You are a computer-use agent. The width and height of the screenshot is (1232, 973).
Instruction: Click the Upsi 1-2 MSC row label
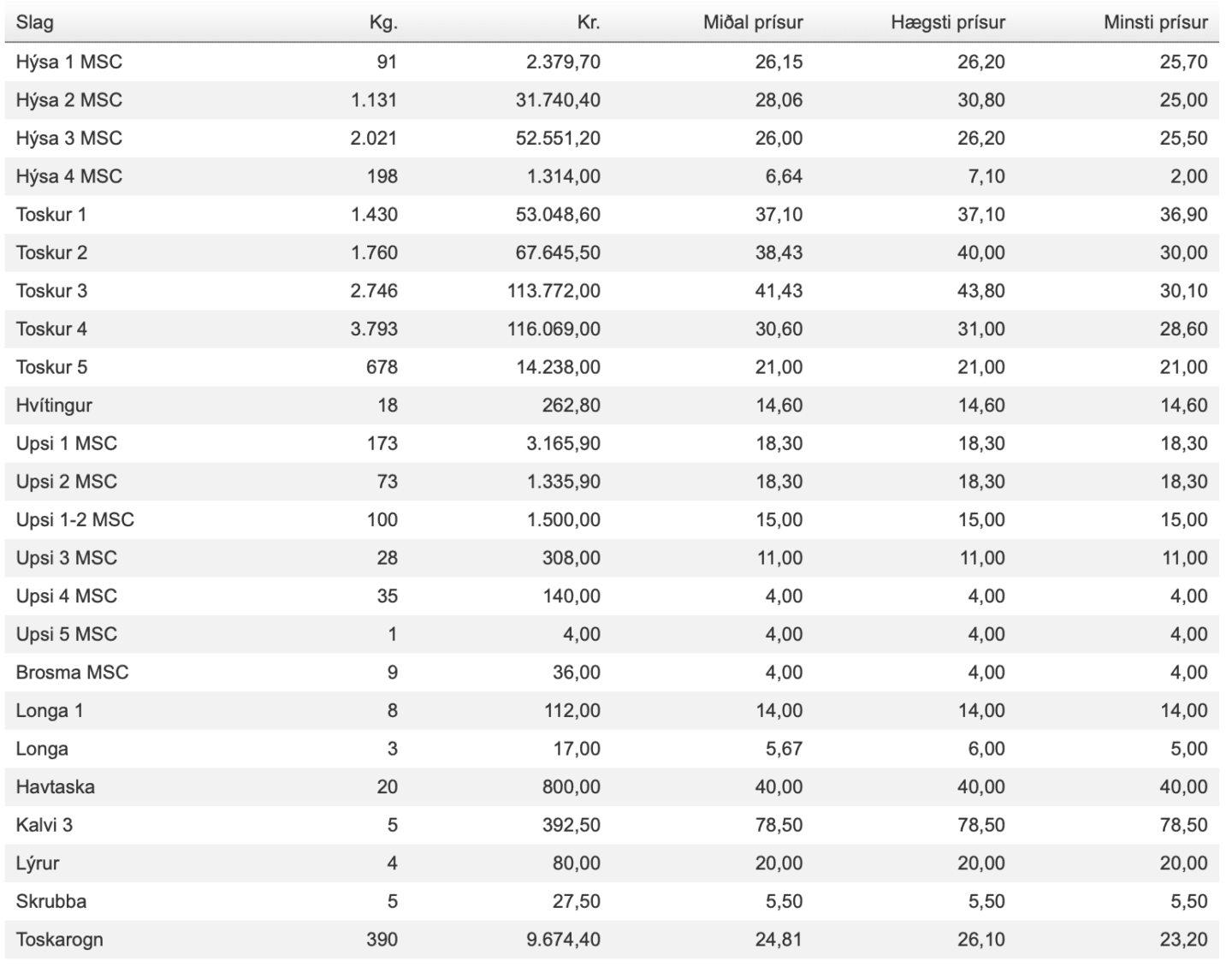pos(75,519)
